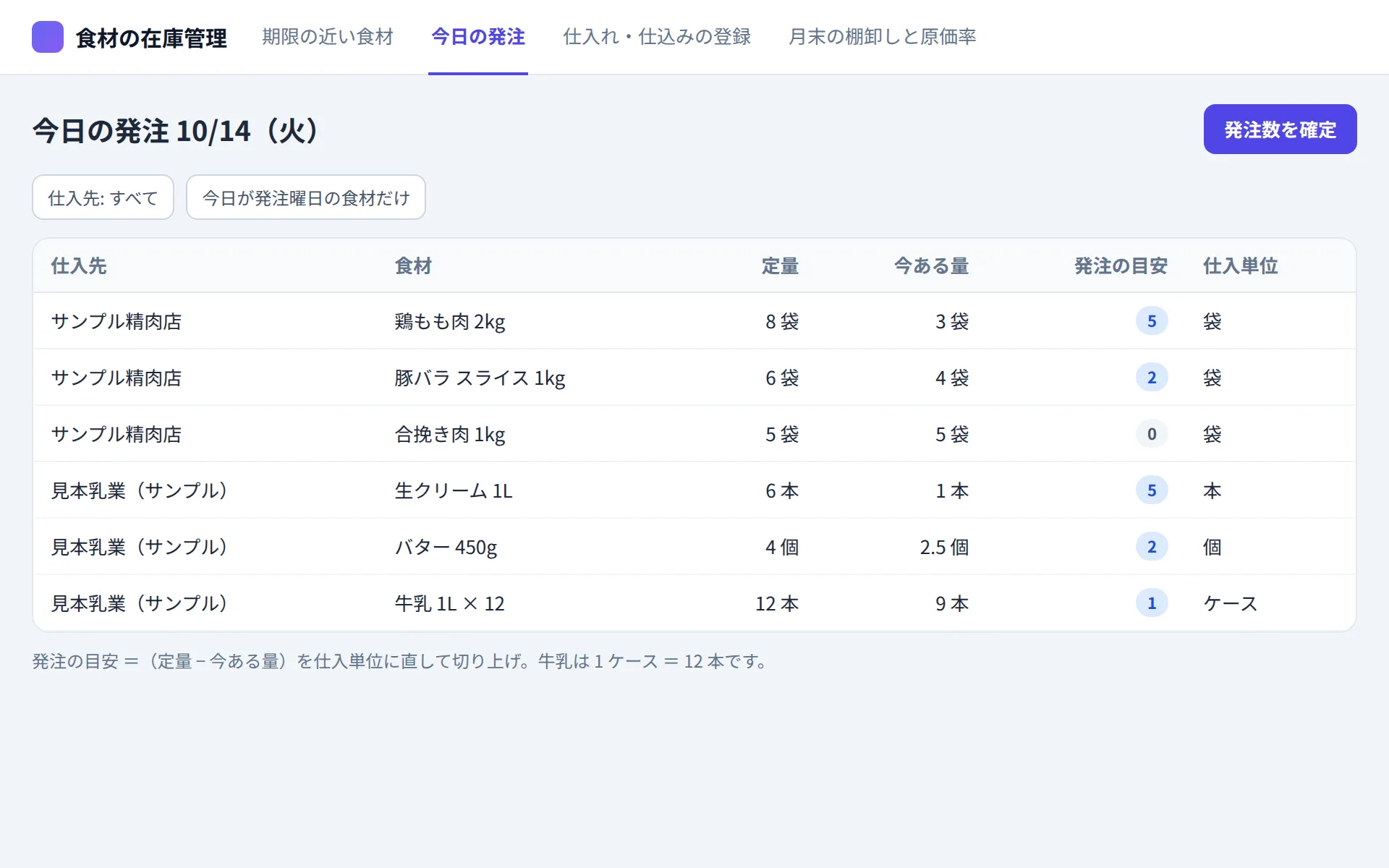Click the 定量 column header
This screenshot has width=1389, height=868.
point(780,266)
